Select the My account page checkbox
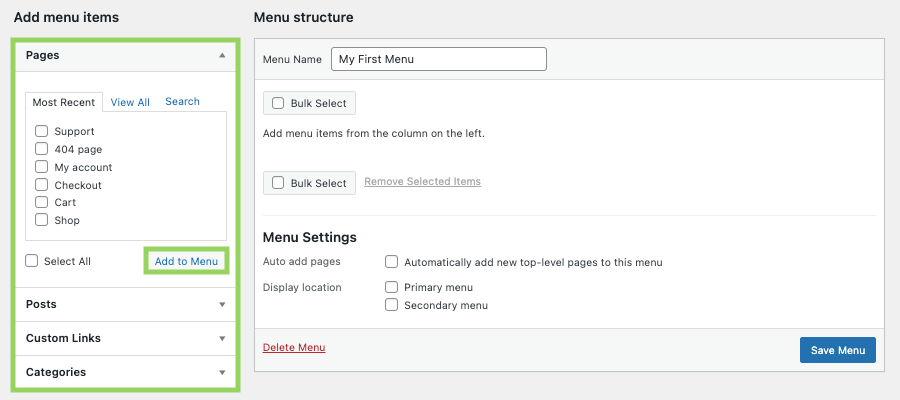The width and height of the screenshot is (900, 400). tap(42, 167)
